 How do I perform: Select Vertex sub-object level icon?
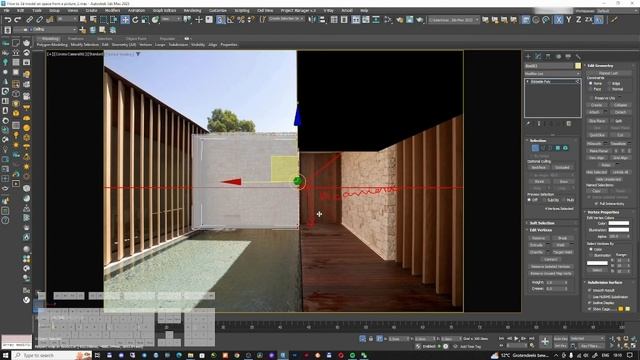click(x=535, y=148)
